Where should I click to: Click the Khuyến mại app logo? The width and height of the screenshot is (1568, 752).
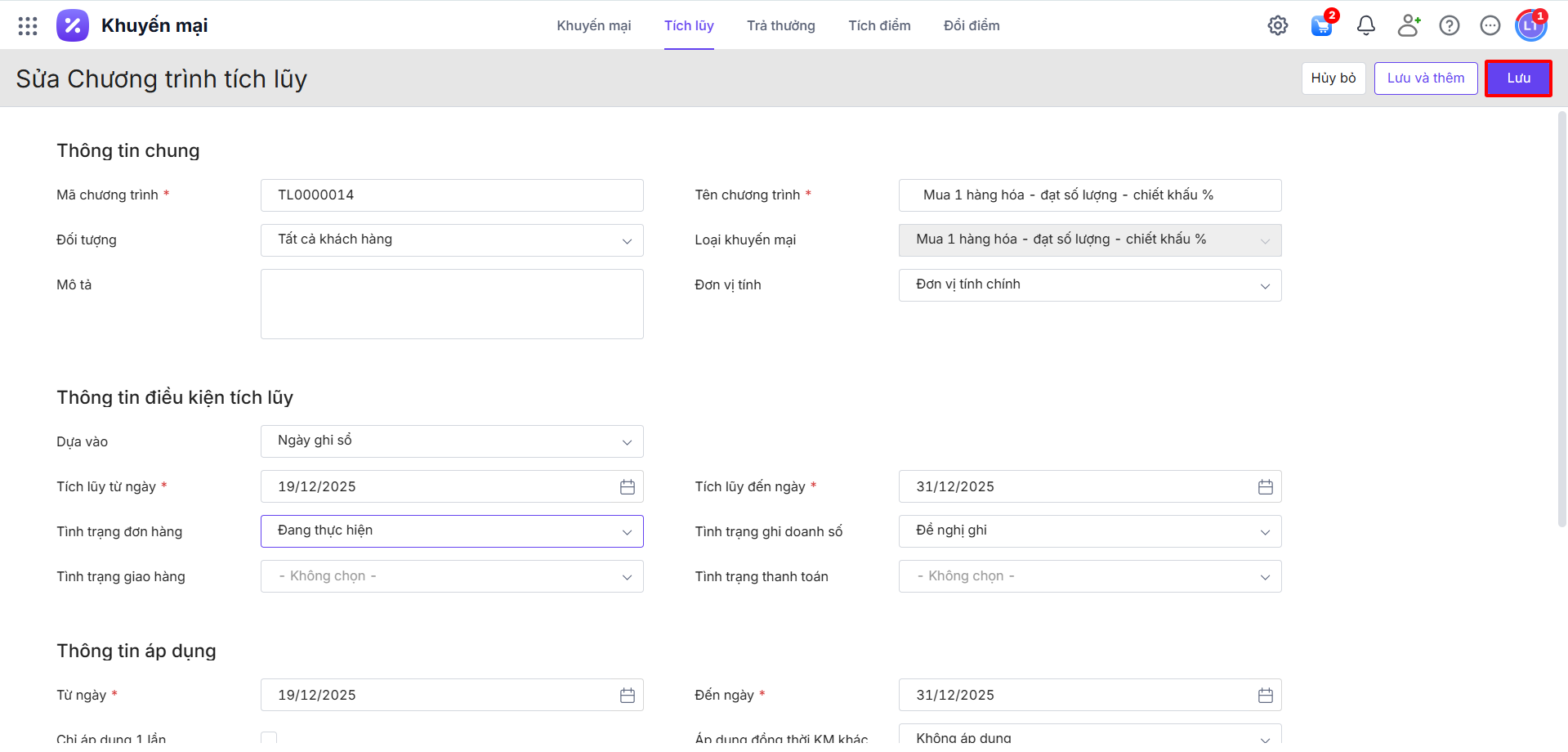click(x=73, y=26)
